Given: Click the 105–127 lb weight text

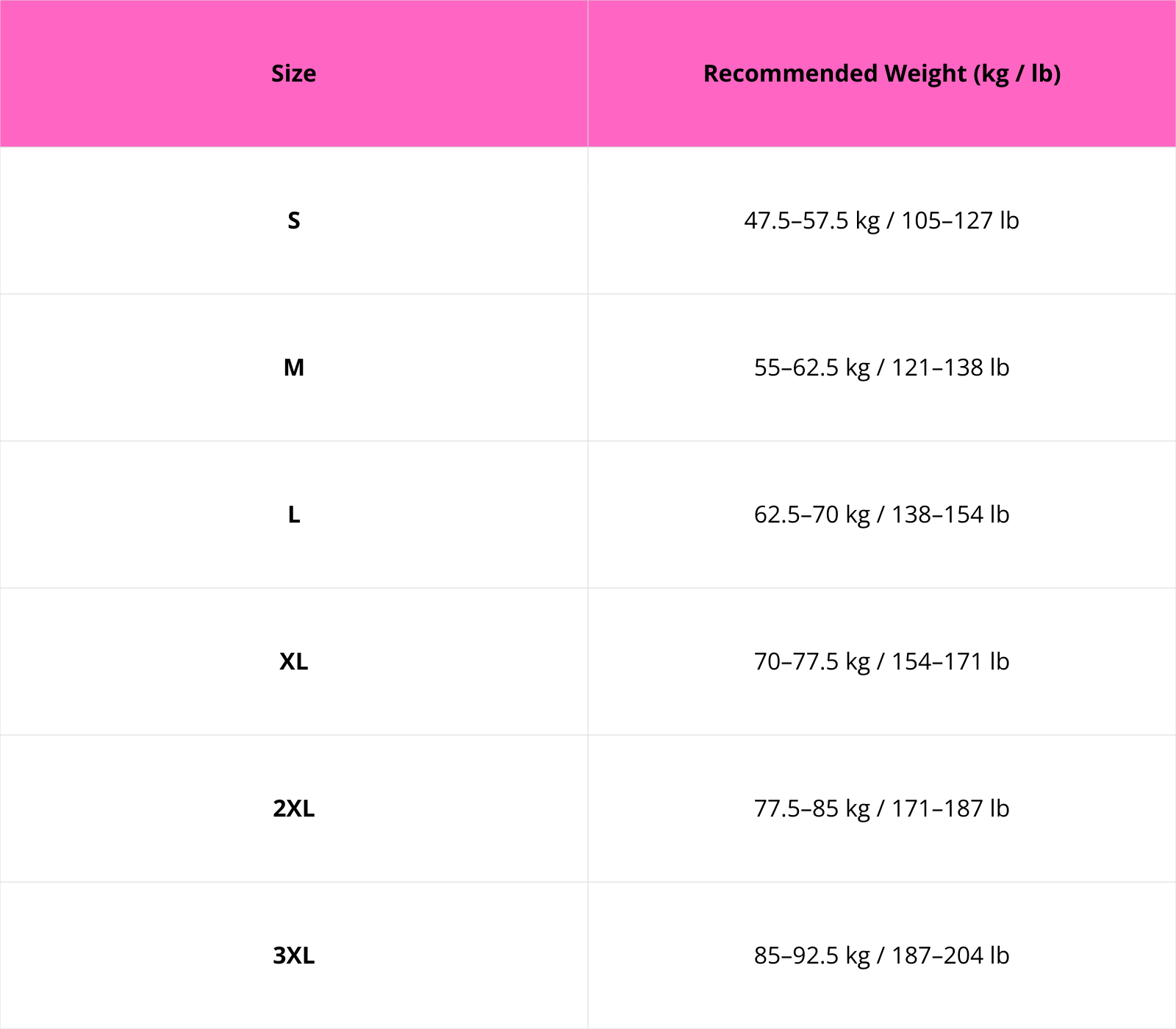Looking at the screenshot, I should click(960, 220).
